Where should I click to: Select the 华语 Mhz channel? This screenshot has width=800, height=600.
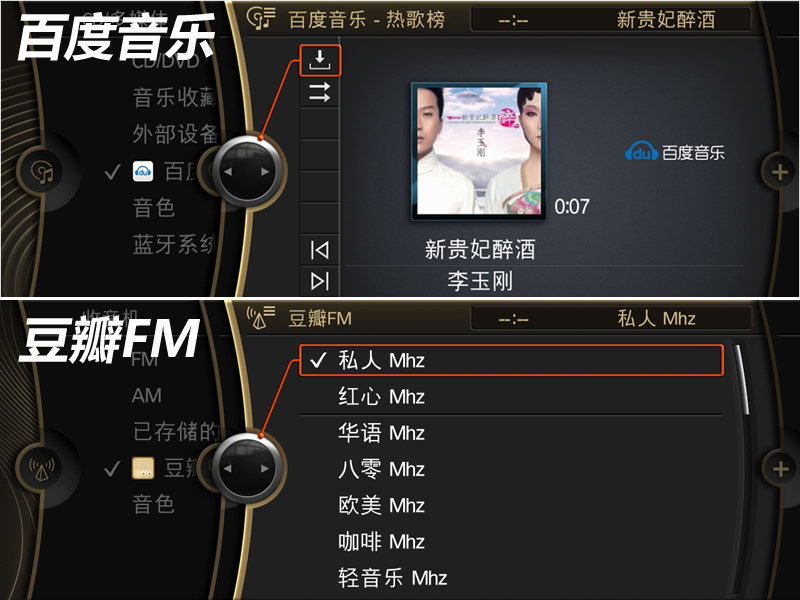click(x=511, y=433)
